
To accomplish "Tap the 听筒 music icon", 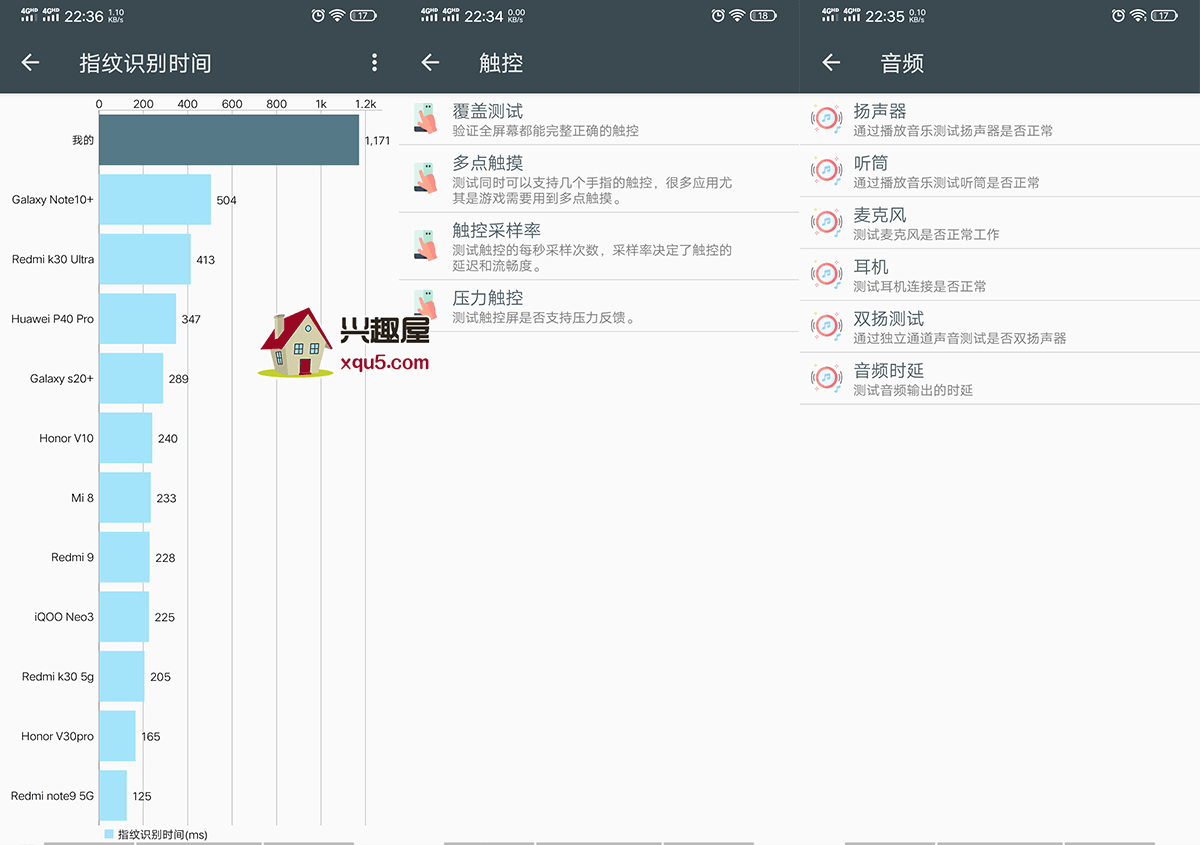I will point(826,171).
